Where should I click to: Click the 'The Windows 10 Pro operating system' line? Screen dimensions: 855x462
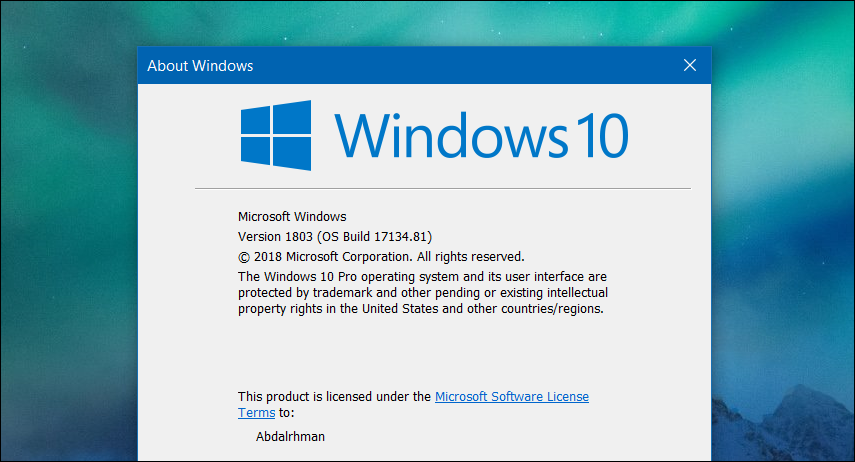[422, 277]
